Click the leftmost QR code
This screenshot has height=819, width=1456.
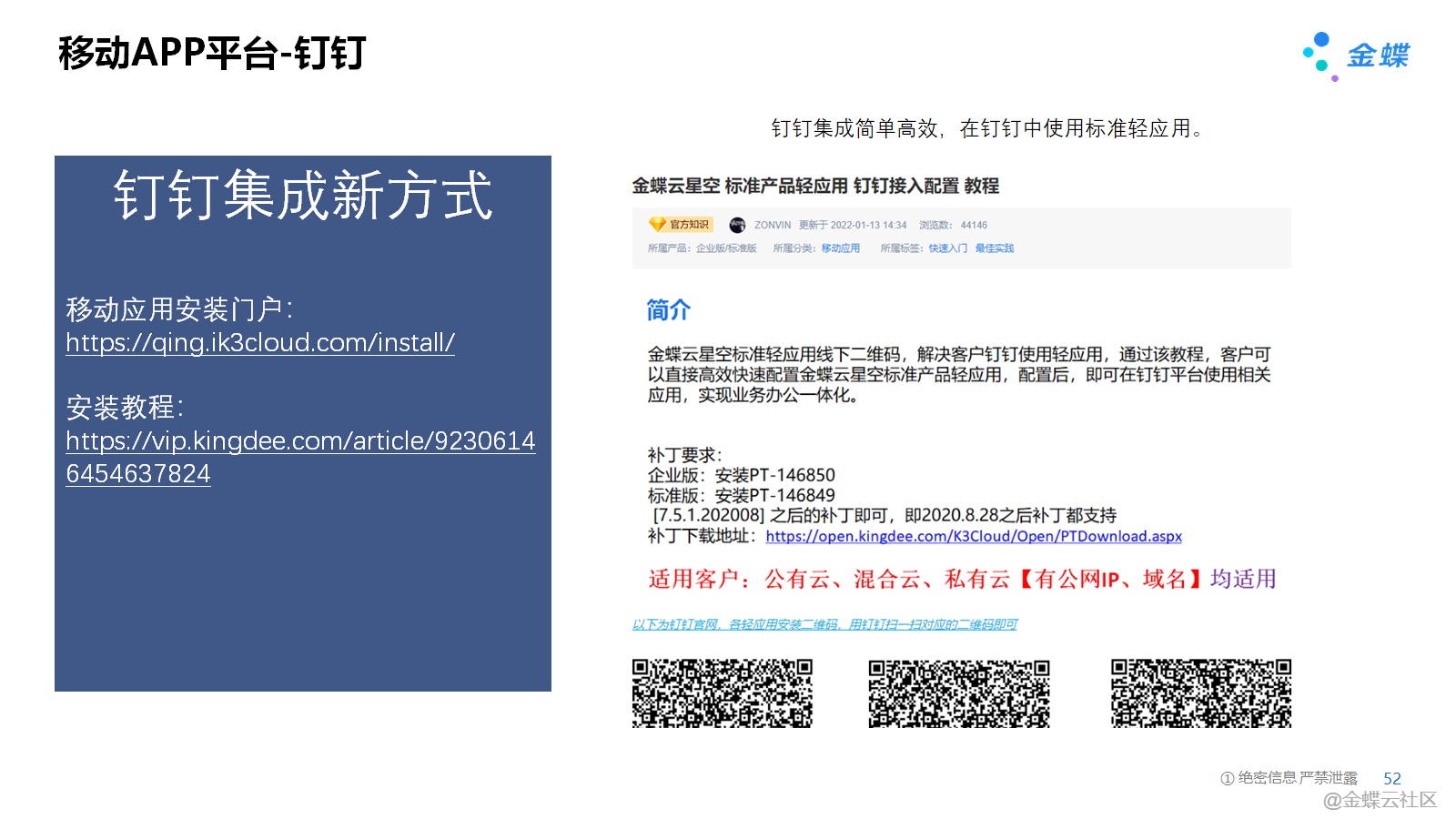(722, 693)
